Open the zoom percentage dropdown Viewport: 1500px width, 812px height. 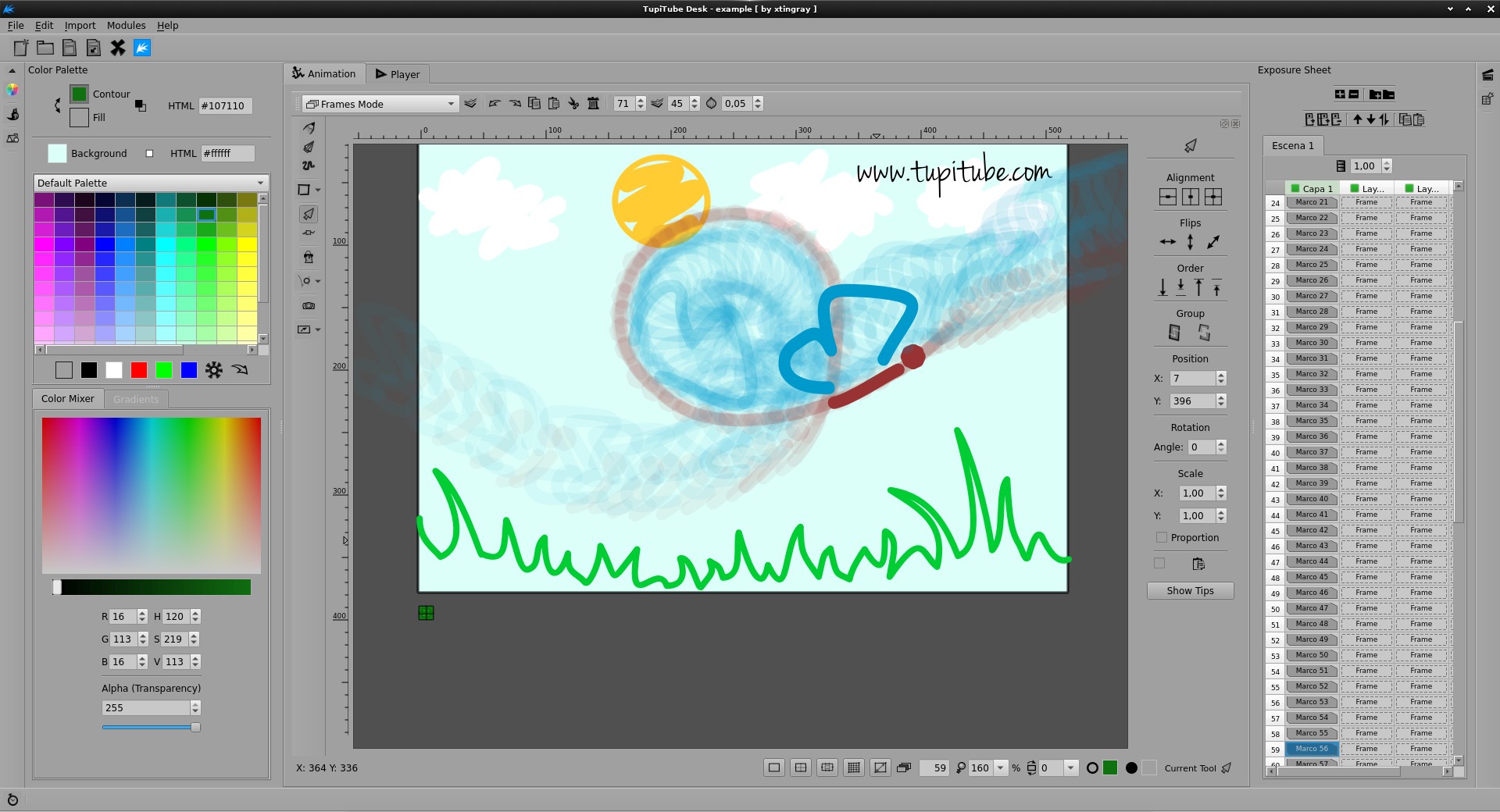point(1000,768)
